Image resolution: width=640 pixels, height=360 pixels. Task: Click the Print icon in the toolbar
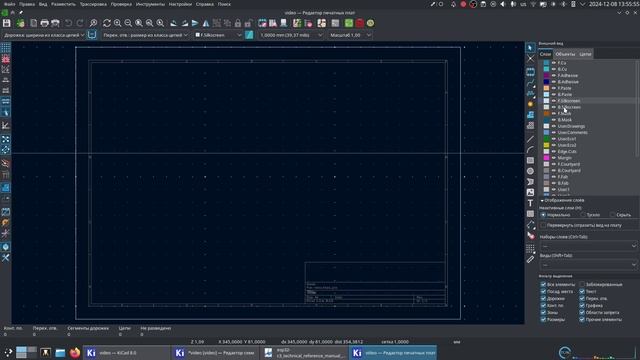coord(44,23)
